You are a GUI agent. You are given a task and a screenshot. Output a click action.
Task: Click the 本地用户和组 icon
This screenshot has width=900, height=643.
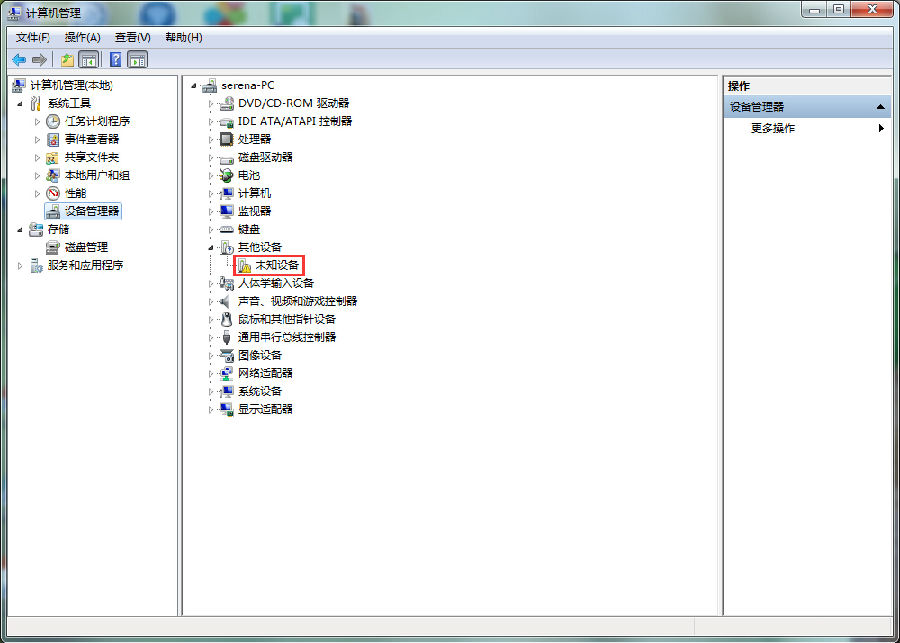click(x=53, y=175)
